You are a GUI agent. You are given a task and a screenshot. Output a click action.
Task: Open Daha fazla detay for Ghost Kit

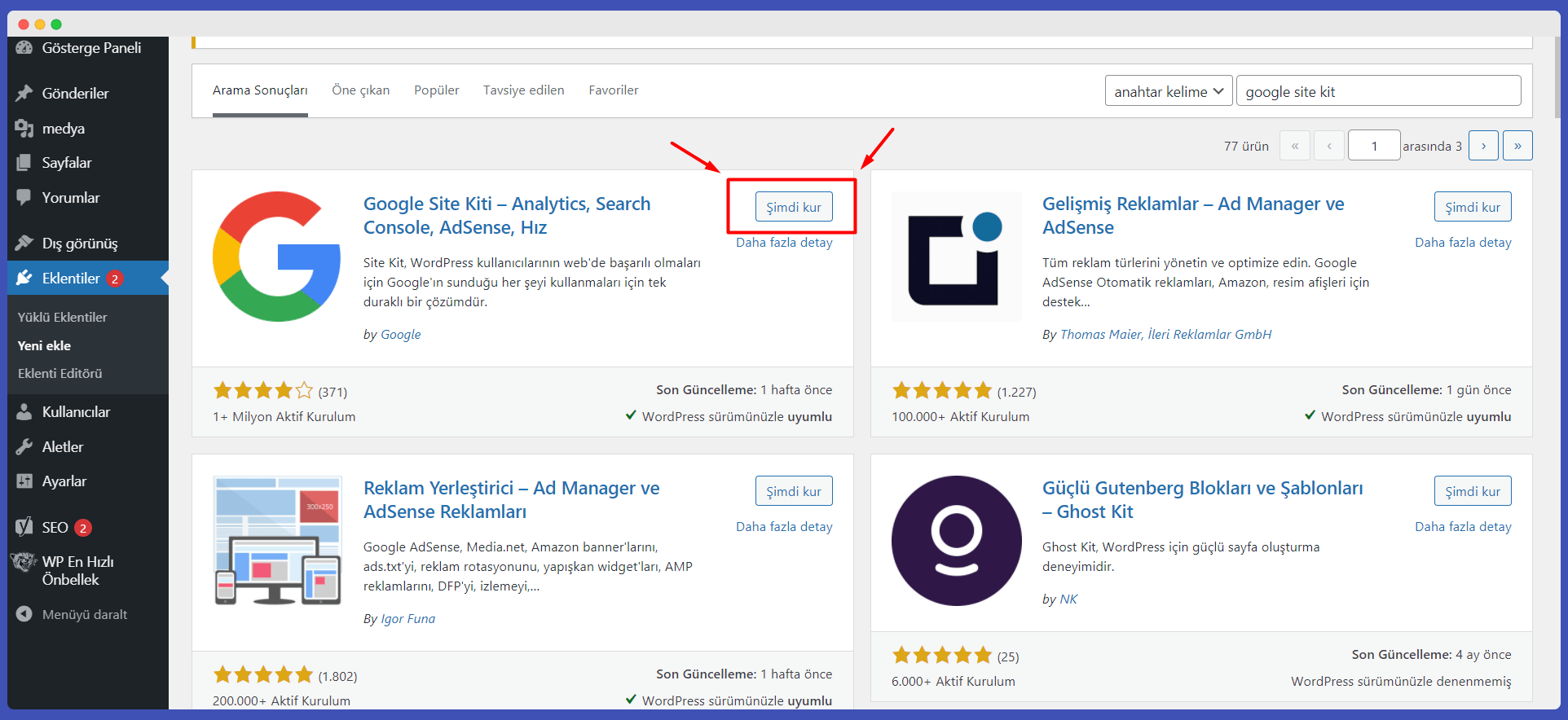click(x=1463, y=527)
